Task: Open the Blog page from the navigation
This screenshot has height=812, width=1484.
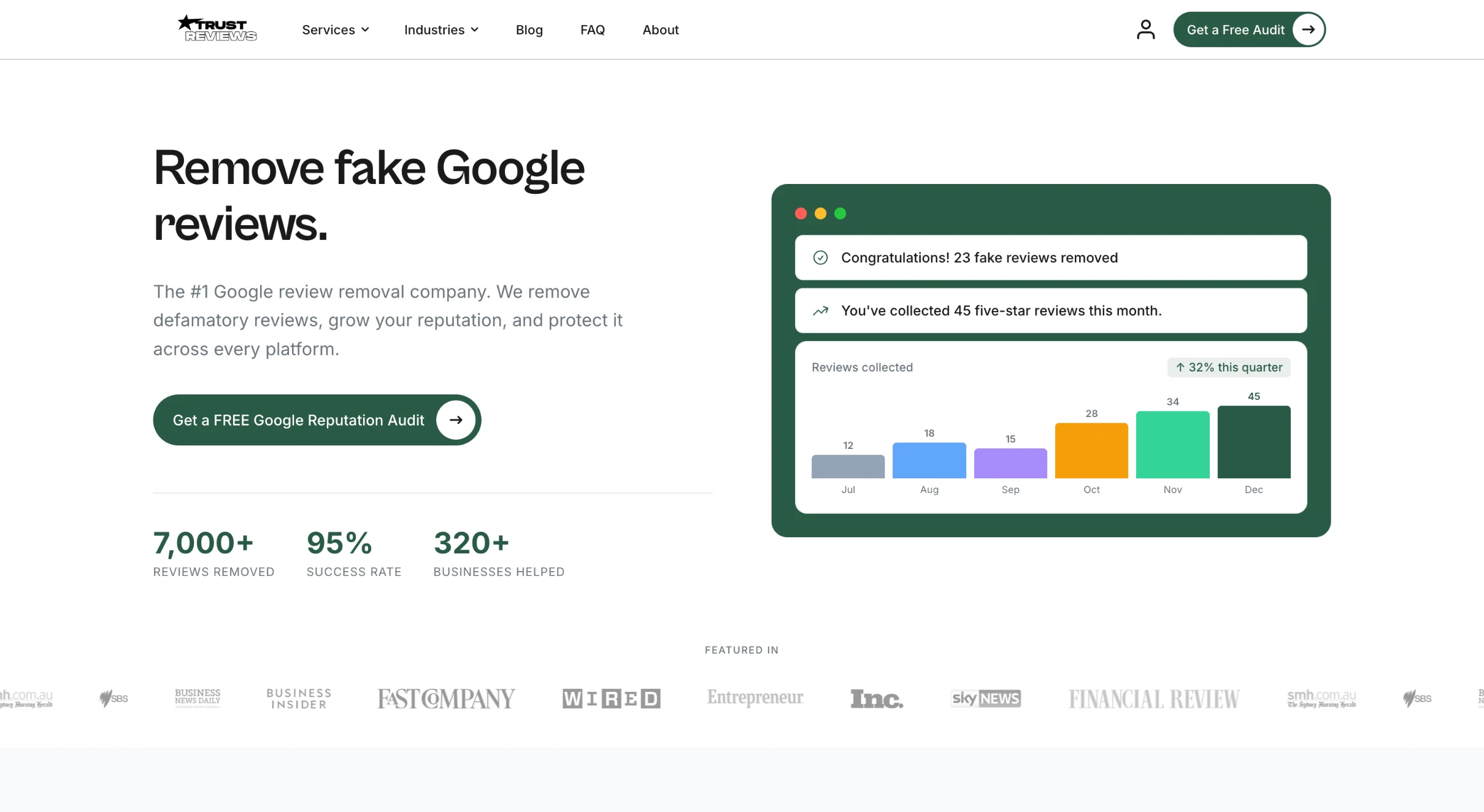Action: (529, 29)
